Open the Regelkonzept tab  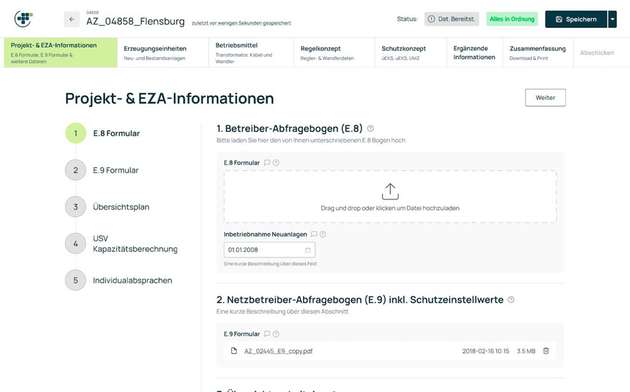point(334,53)
